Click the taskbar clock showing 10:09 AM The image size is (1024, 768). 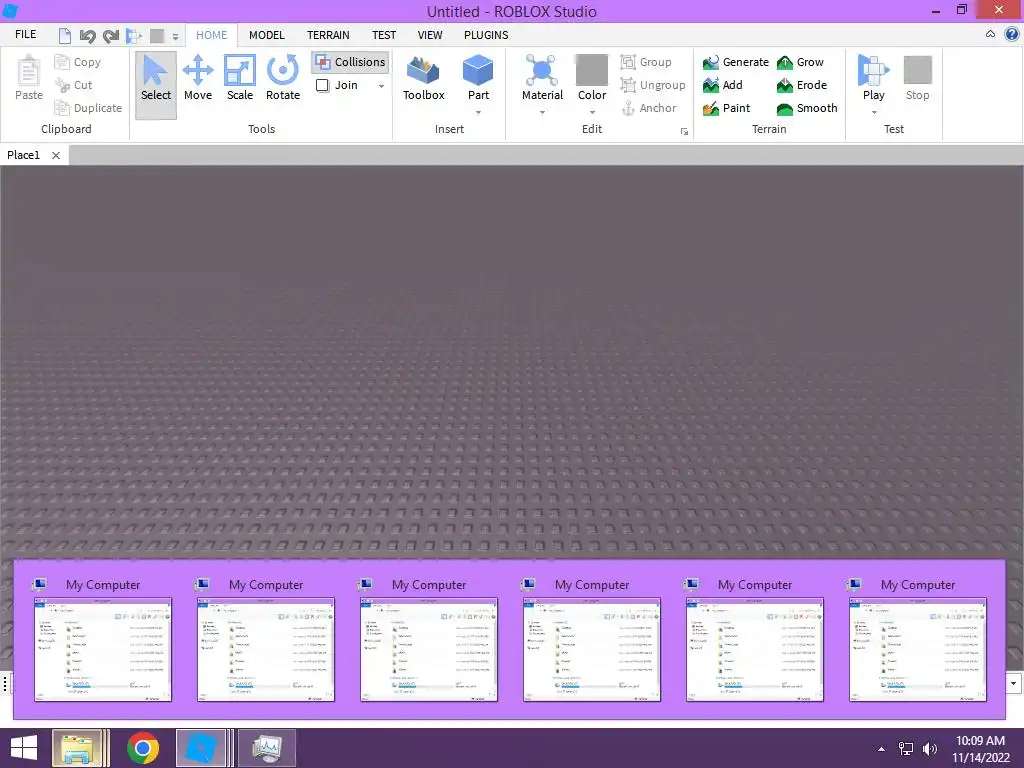980,749
